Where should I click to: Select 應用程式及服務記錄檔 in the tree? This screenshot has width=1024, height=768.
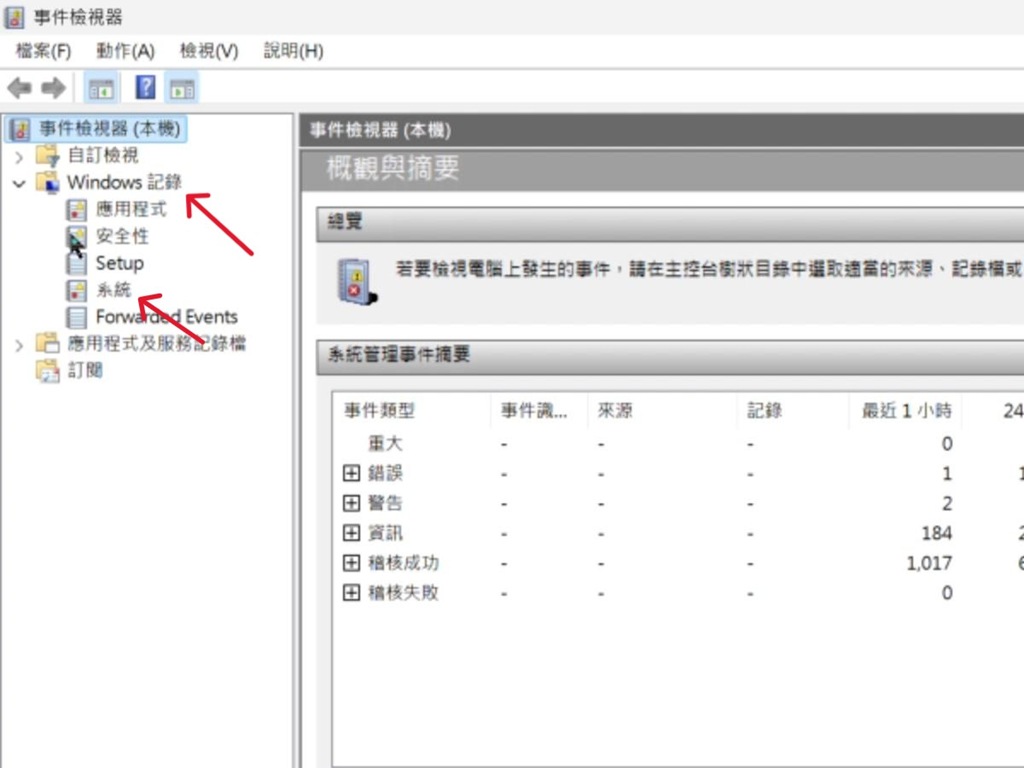tap(157, 344)
